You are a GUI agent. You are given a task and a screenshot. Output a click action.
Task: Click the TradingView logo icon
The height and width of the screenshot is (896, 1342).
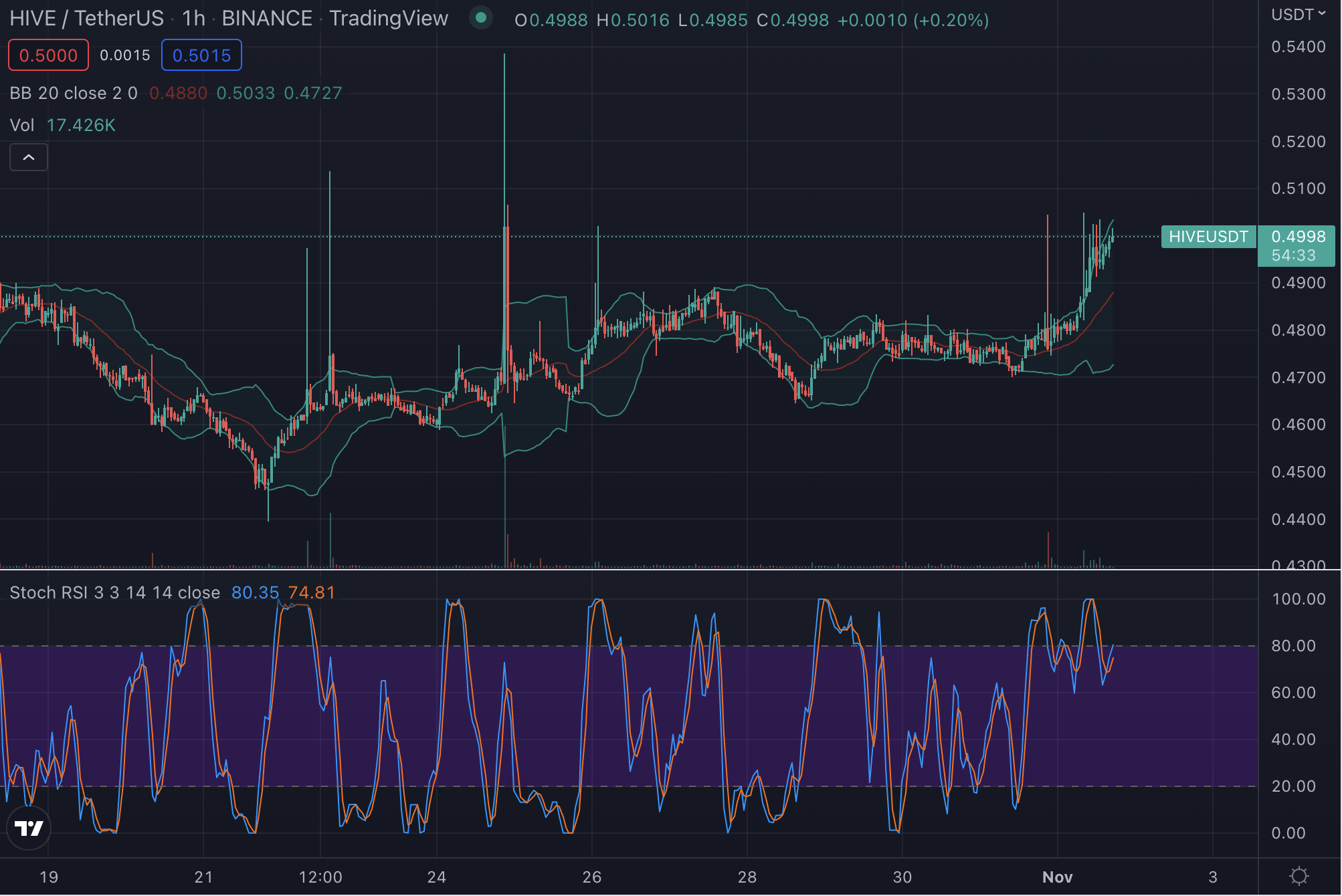[x=29, y=828]
